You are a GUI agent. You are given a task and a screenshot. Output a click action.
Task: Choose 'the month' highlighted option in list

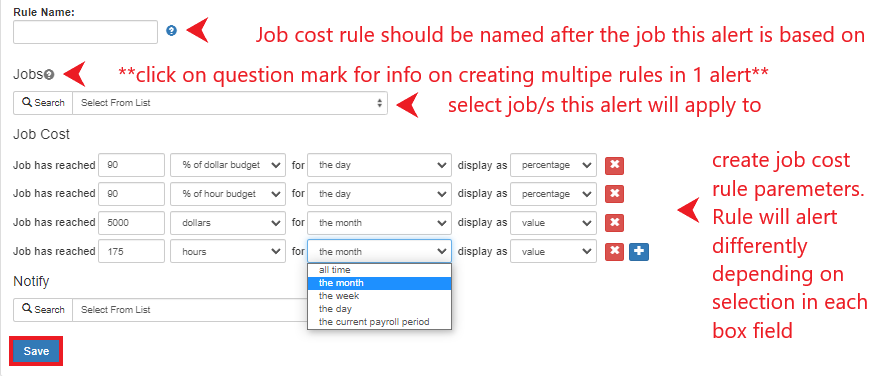(379, 283)
